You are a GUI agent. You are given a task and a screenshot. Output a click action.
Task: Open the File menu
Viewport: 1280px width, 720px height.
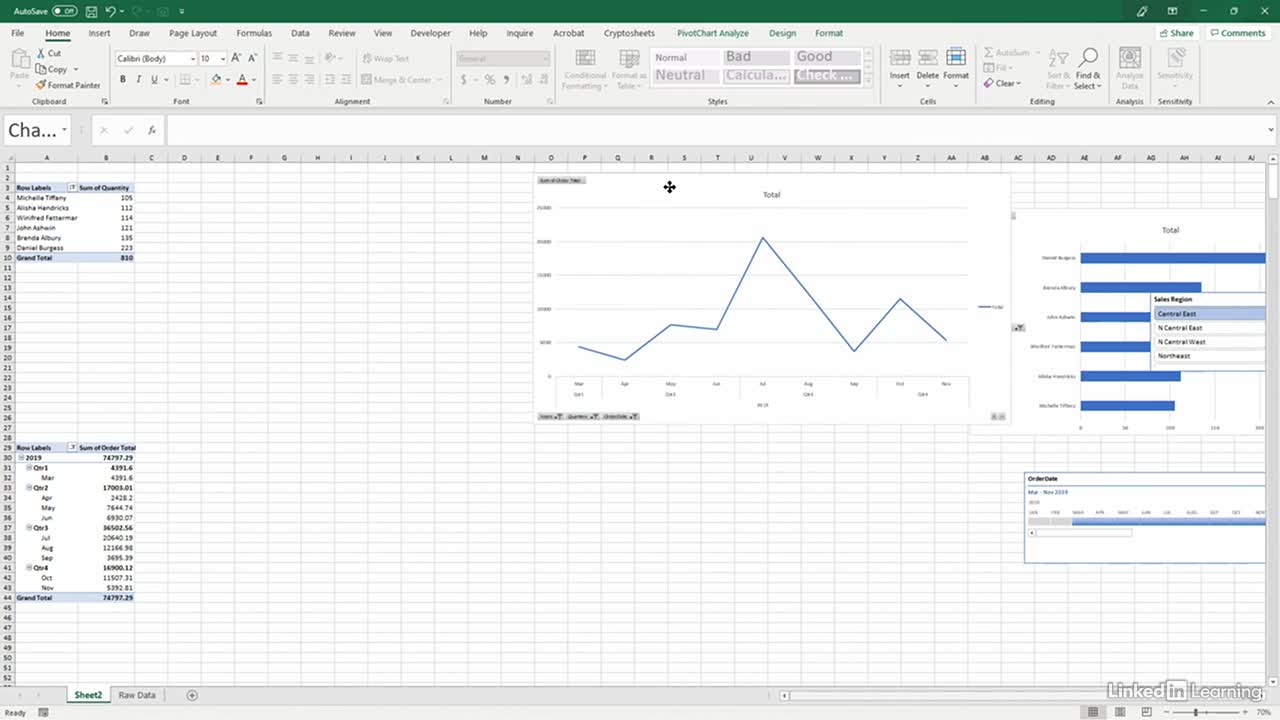tap(18, 33)
